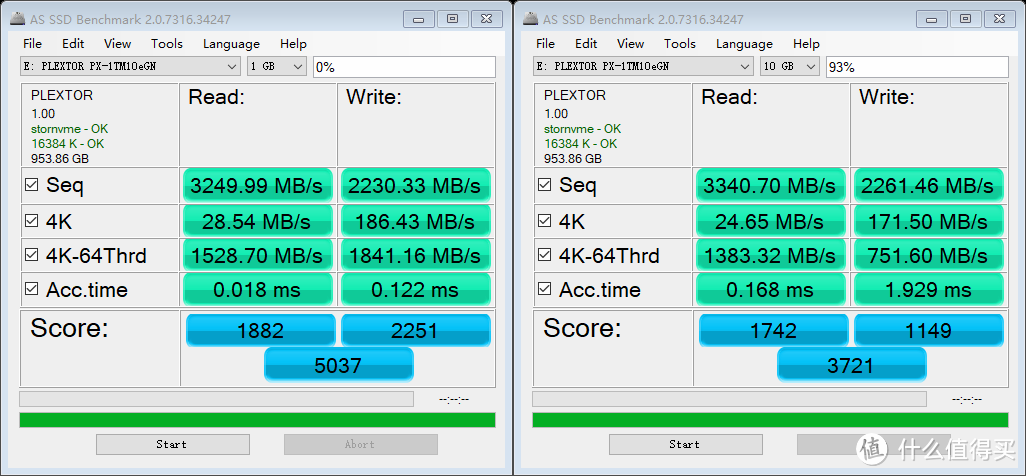1026x476 pixels.
Task: Click Start button in right window
Action: [x=686, y=444]
